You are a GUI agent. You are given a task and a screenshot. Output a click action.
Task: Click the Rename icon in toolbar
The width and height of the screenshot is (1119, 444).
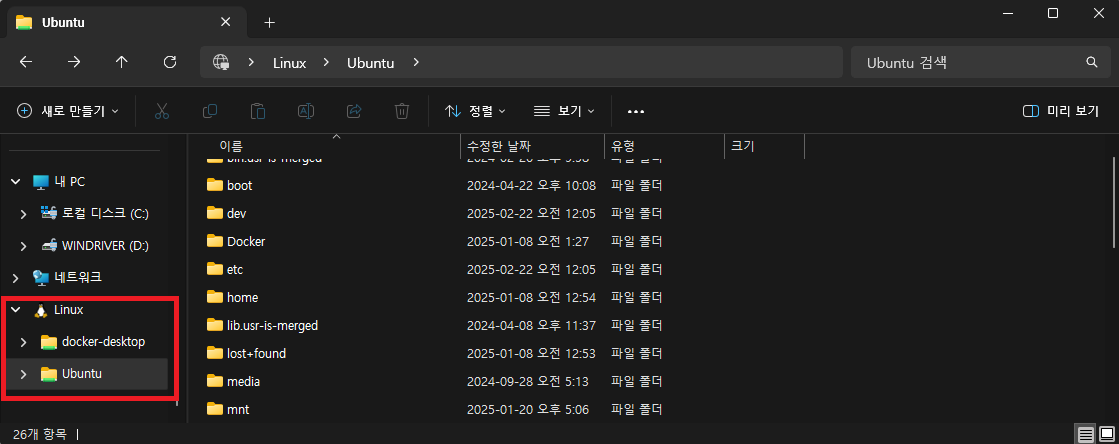click(x=305, y=111)
